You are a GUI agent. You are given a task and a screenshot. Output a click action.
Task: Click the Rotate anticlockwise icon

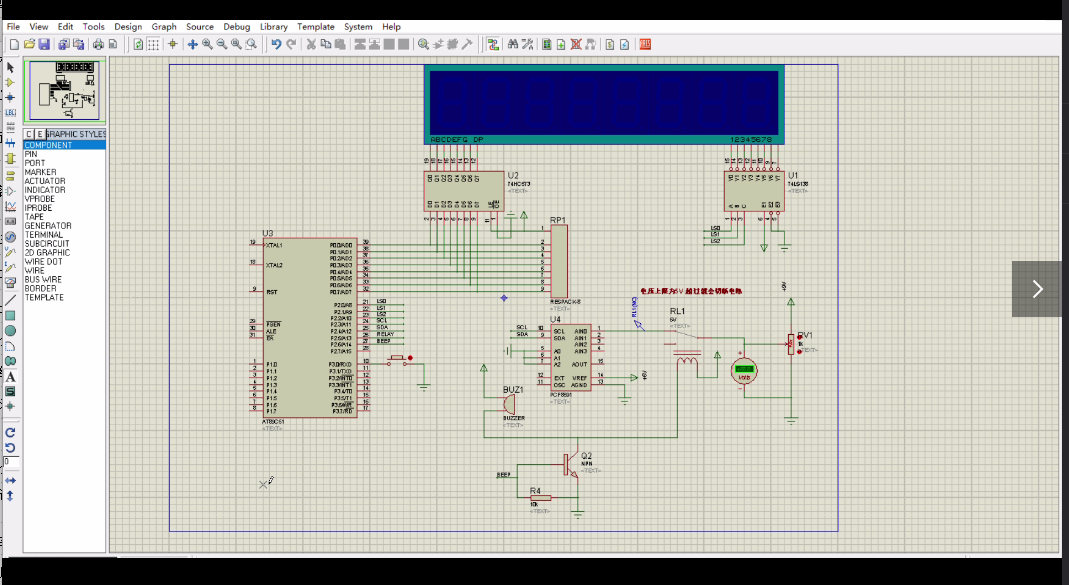[10, 448]
